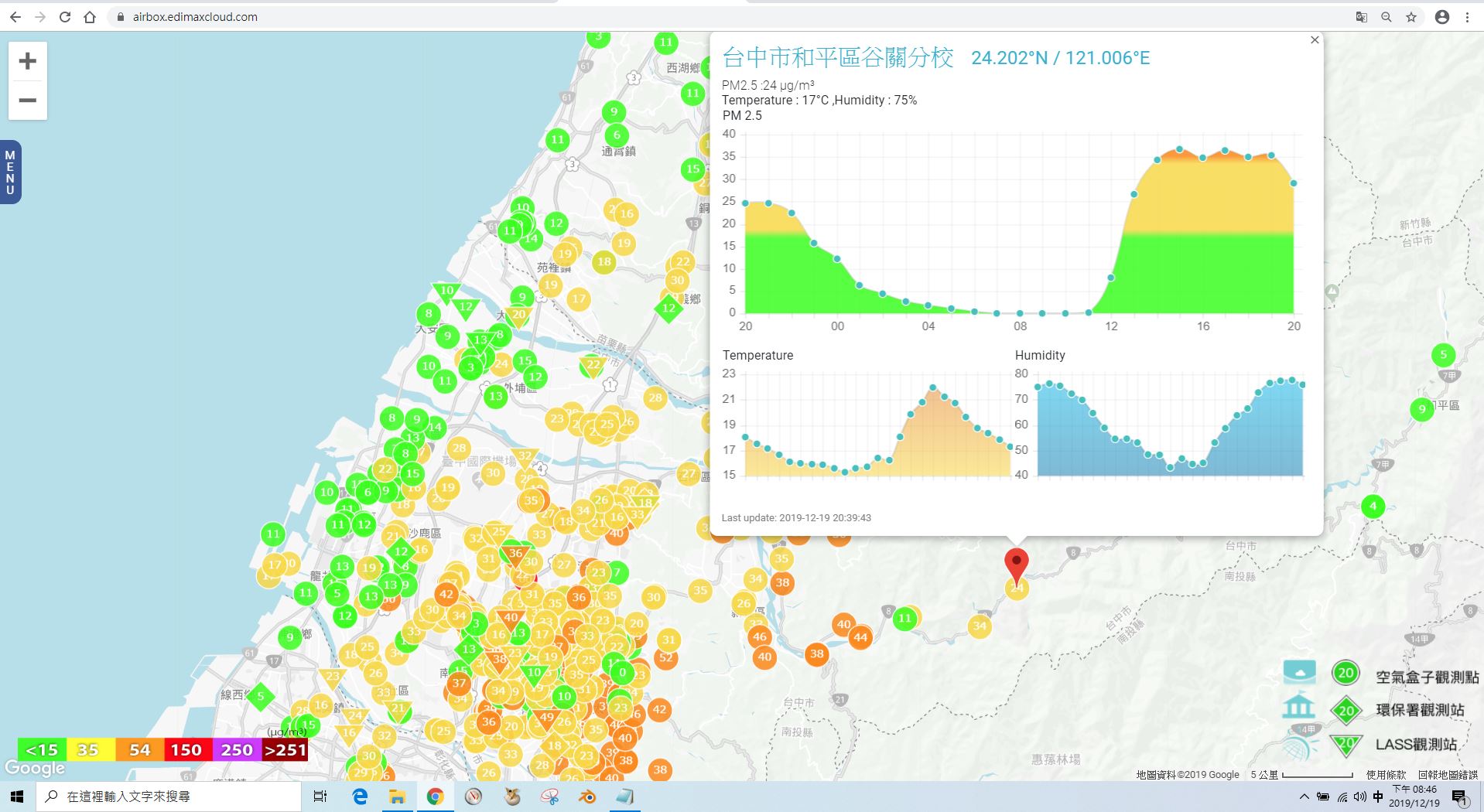The image size is (1484, 812).
Task: Open the 回報地圖錯誤 report link
Action: [x=1448, y=774]
